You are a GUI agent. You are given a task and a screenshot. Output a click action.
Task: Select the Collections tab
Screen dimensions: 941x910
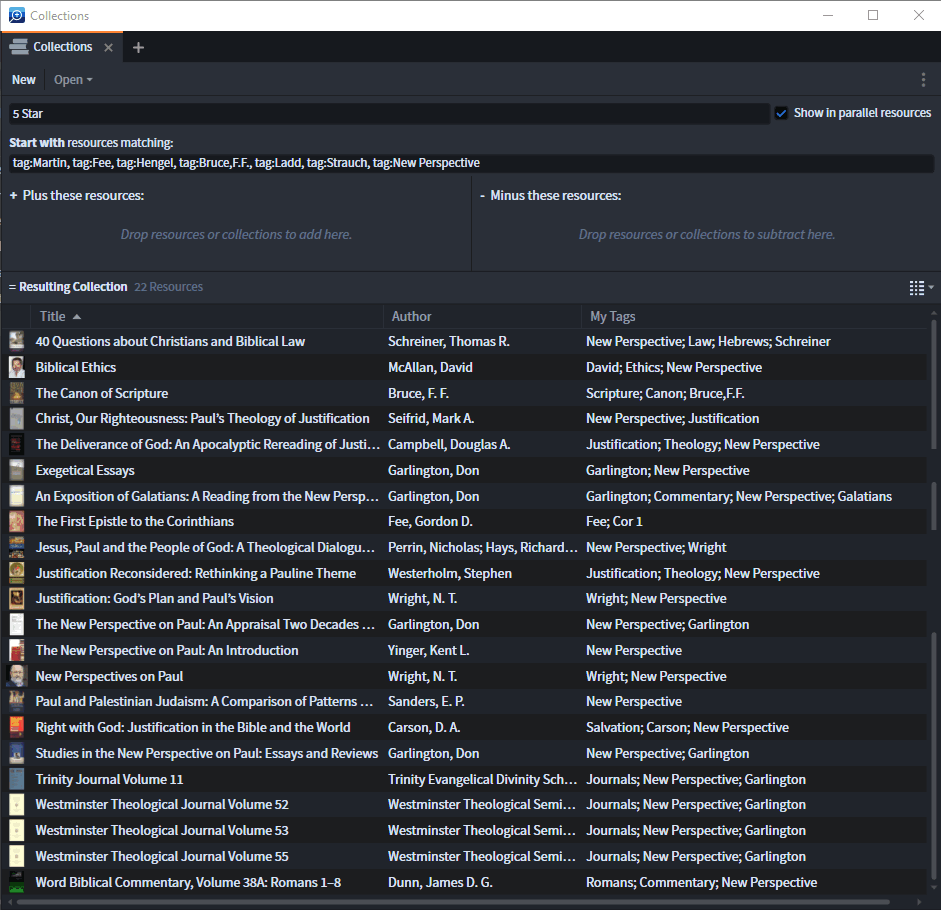[62, 47]
